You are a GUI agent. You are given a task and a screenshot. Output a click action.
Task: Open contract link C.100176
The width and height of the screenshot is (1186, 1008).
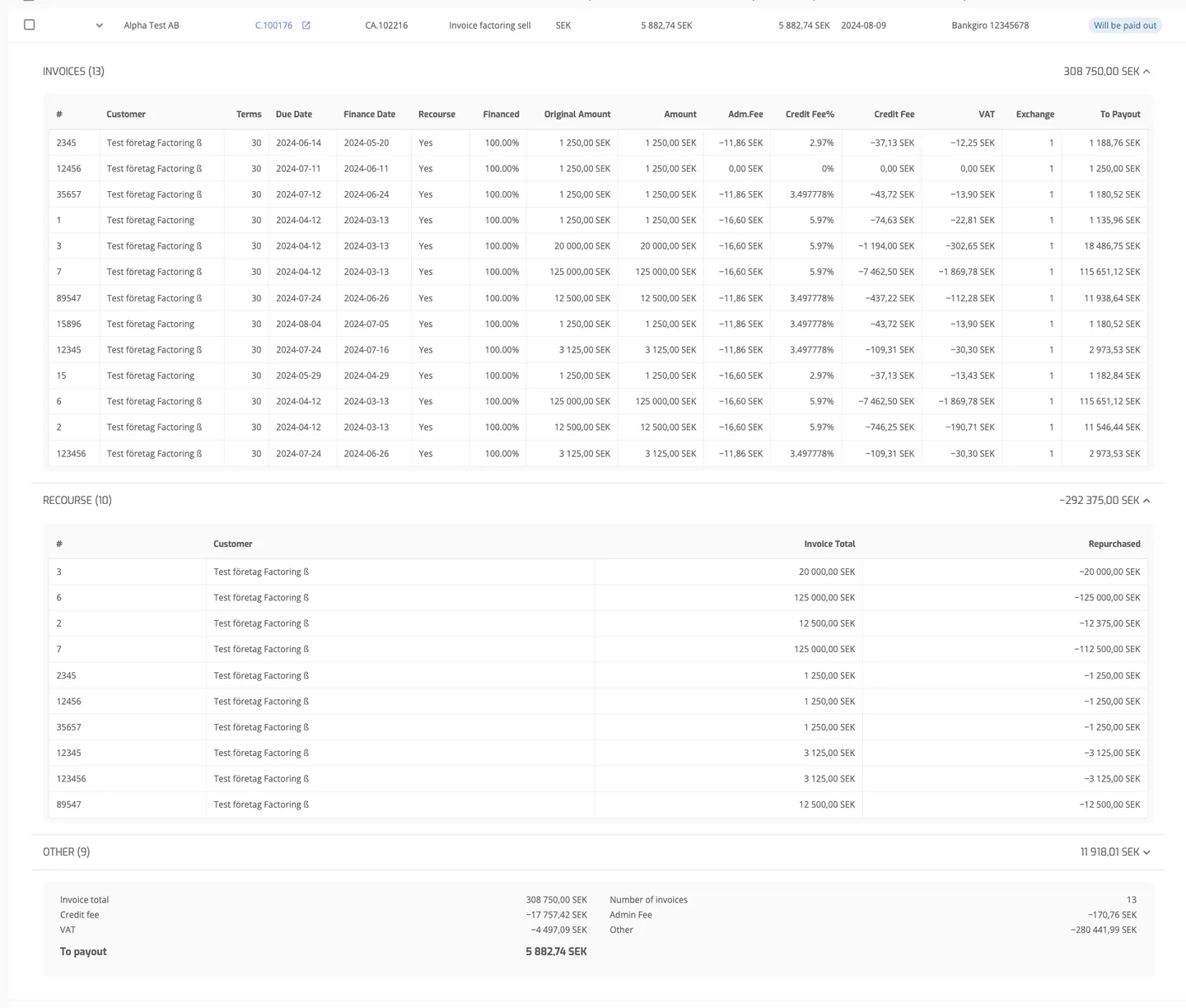(x=273, y=26)
